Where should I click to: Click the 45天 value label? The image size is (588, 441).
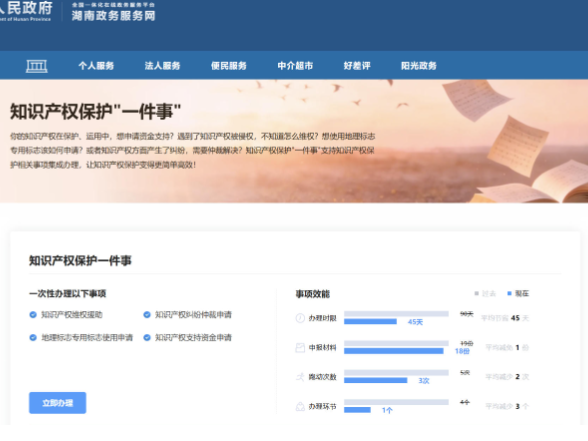pyautogui.click(x=415, y=322)
